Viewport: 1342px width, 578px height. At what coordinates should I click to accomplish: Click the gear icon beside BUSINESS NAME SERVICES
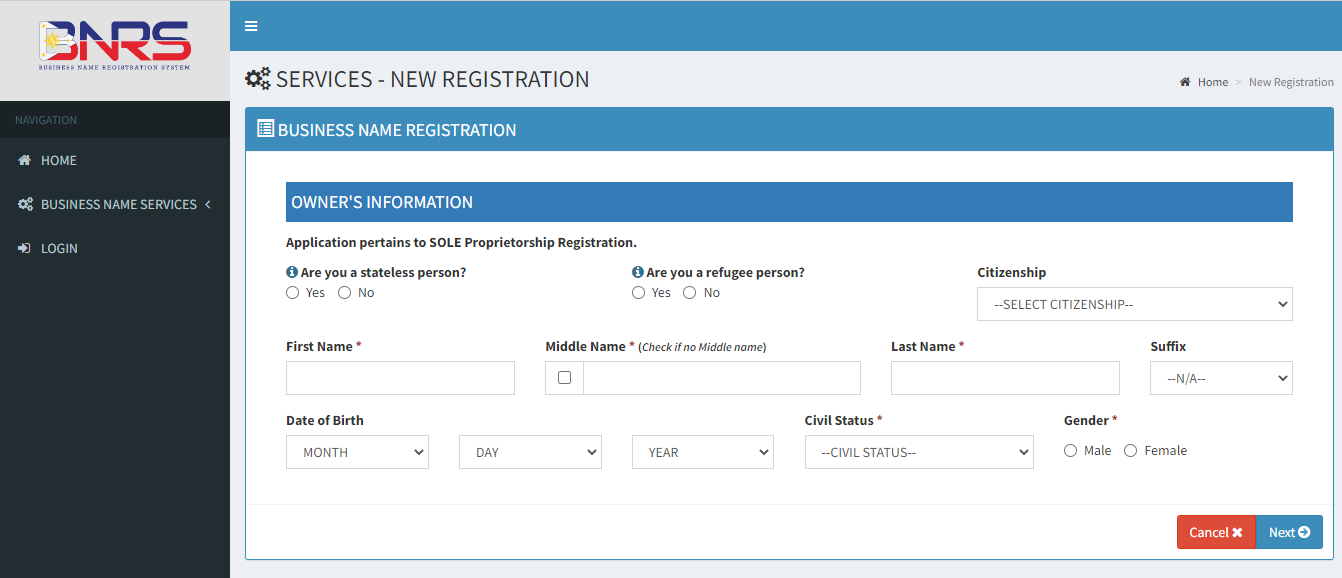[x=25, y=204]
